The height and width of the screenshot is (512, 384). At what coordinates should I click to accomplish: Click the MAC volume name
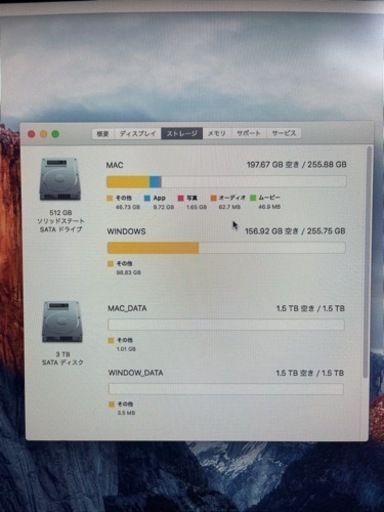click(x=115, y=165)
